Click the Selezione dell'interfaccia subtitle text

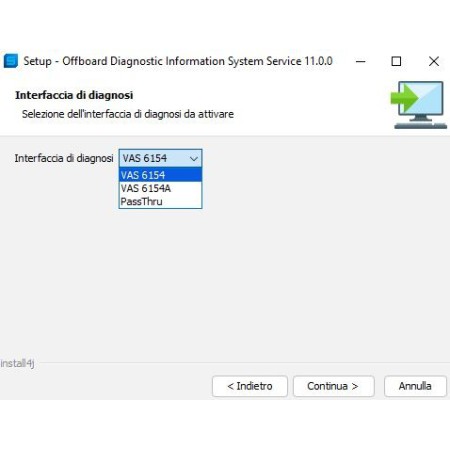pos(128,114)
